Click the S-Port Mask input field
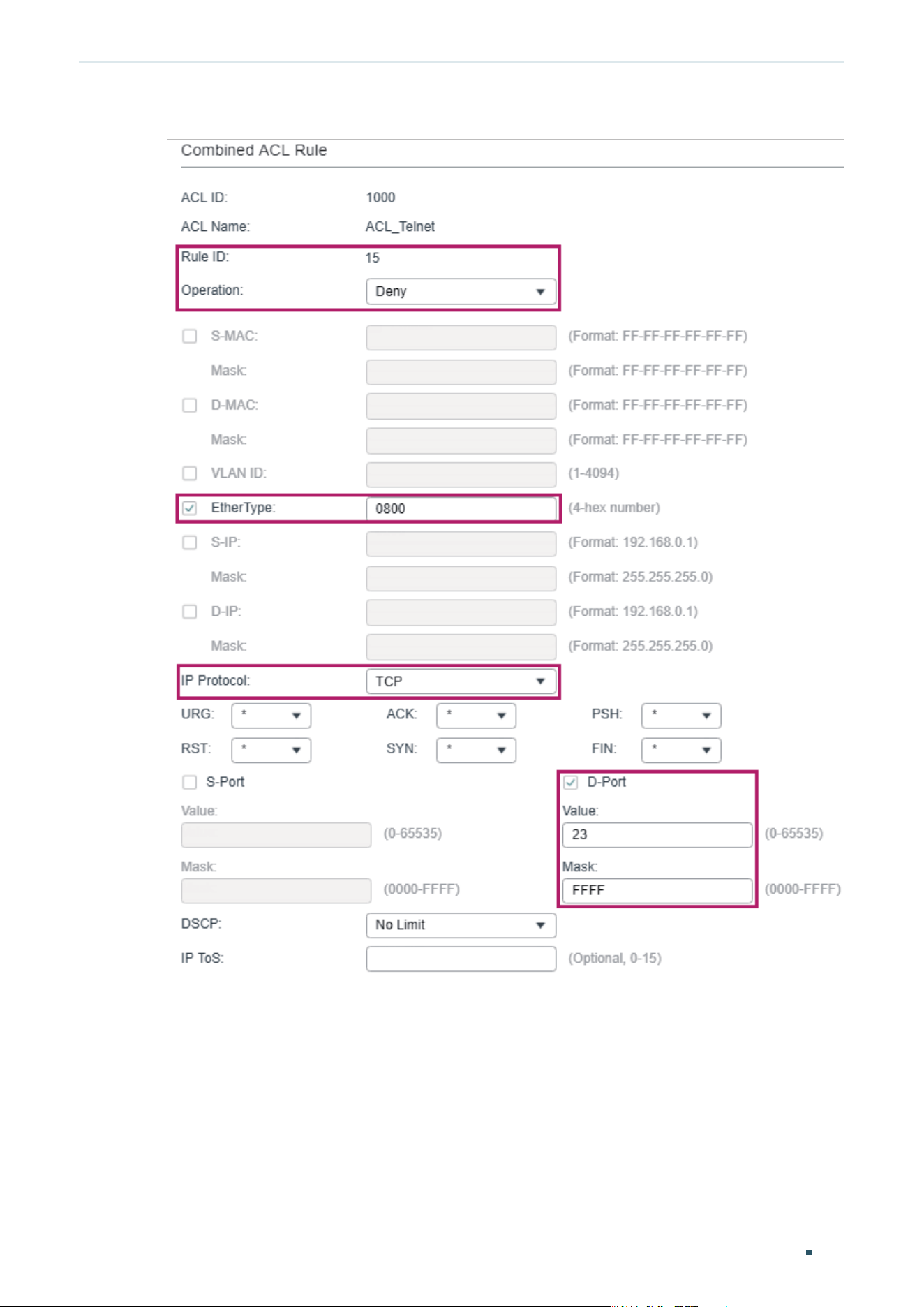This screenshot has height=1307, width=924. click(x=276, y=891)
